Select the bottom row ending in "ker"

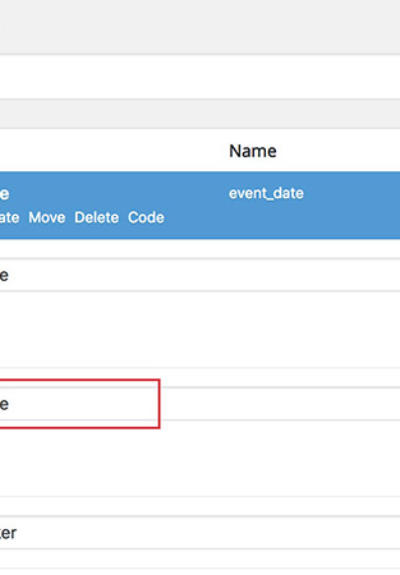pos(200,532)
